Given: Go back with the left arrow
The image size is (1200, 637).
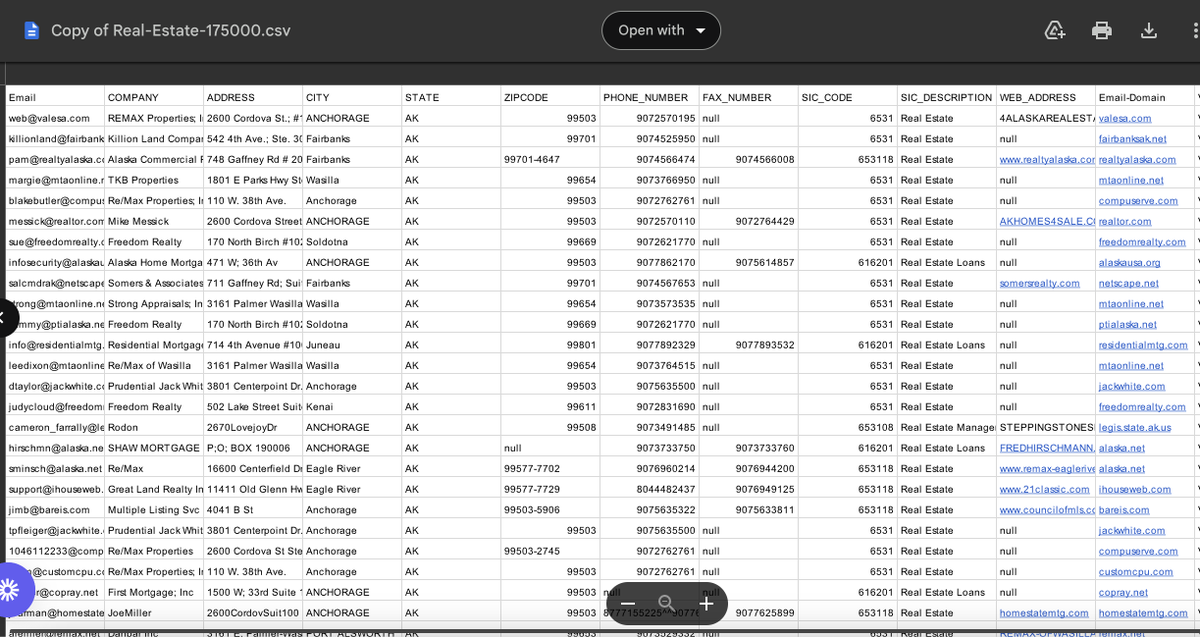Looking at the screenshot, I should pyautogui.click(x=4, y=318).
